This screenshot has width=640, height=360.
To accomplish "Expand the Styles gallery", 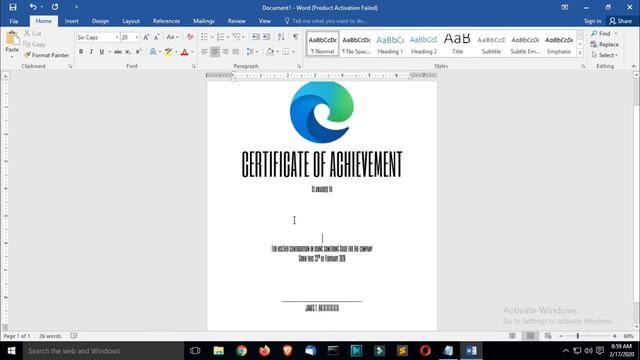I will click(x=580, y=53).
